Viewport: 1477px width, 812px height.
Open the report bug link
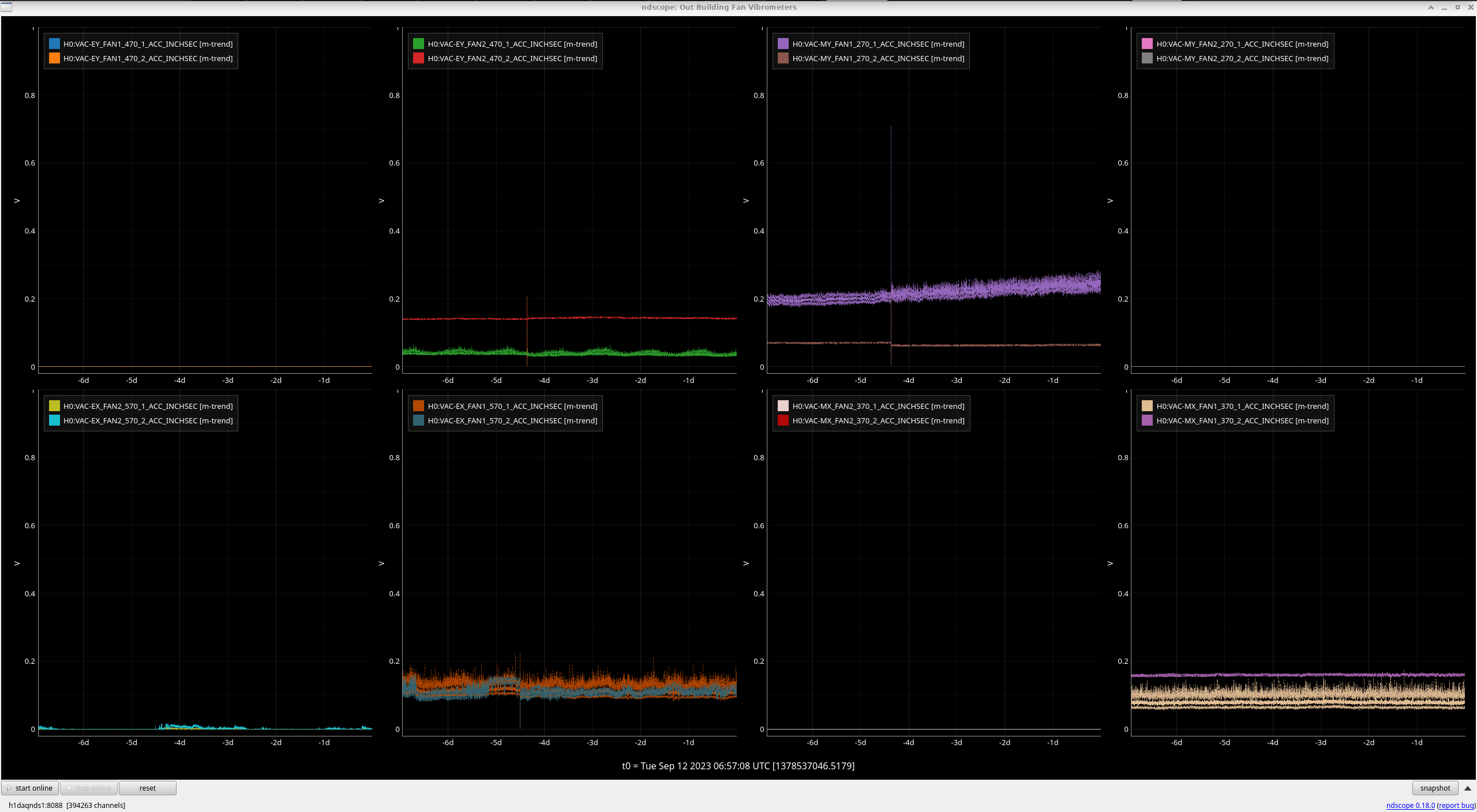[1456, 805]
